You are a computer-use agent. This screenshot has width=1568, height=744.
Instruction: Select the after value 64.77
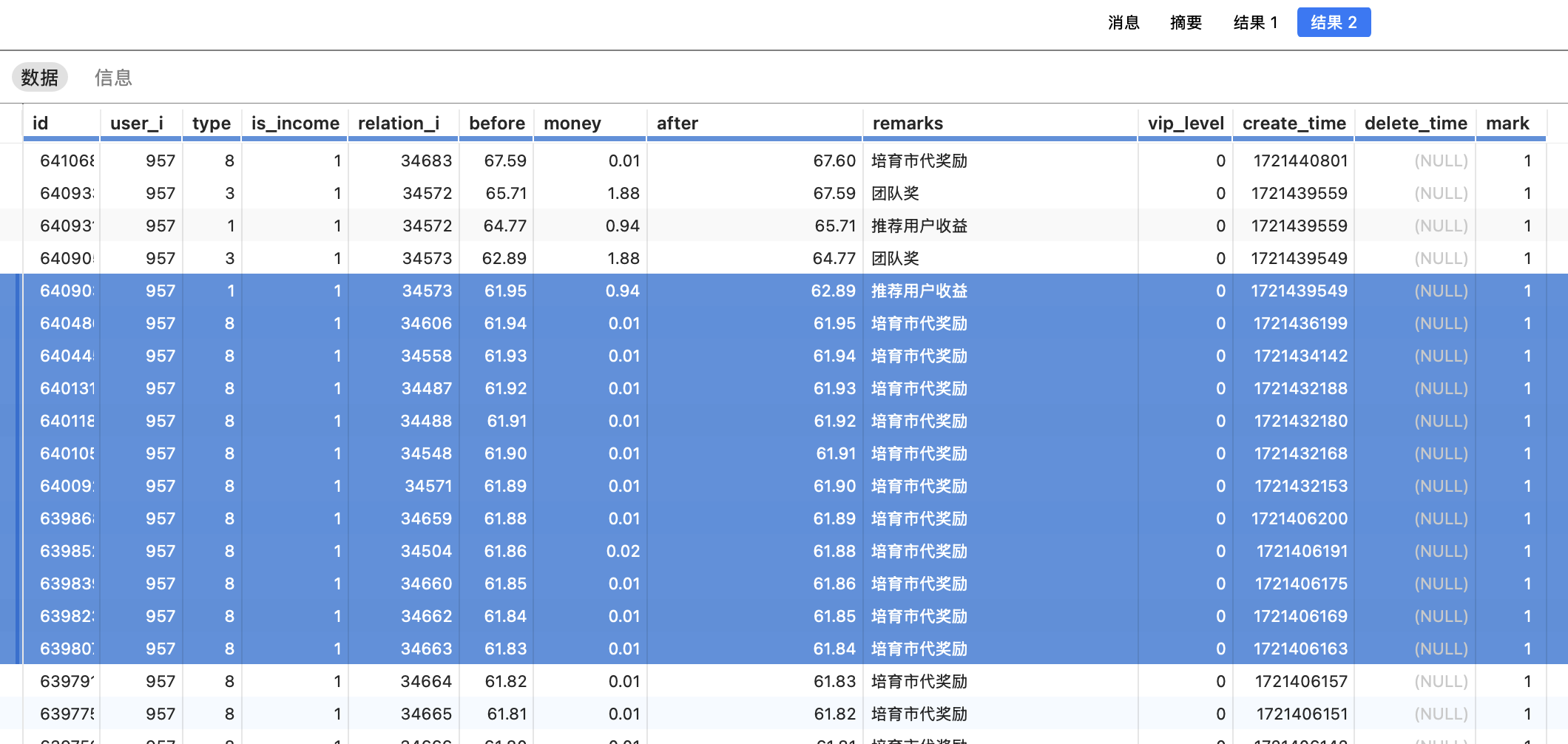click(x=834, y=259)
